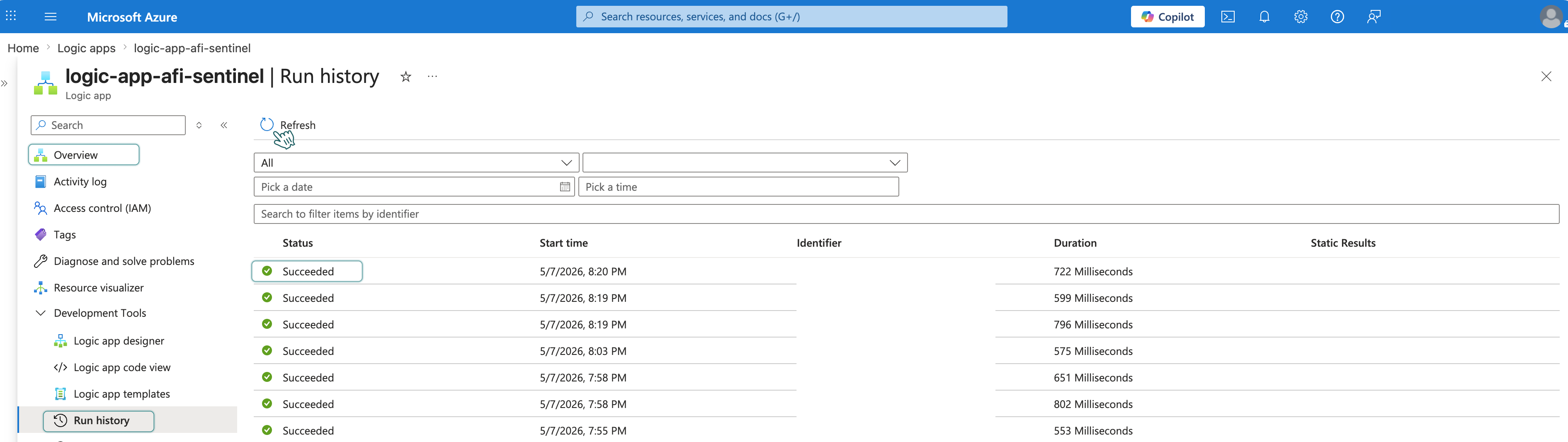Screen dimensions: 1568x442
Task: Open the Copilot button
Action: tap(1168, 17)
